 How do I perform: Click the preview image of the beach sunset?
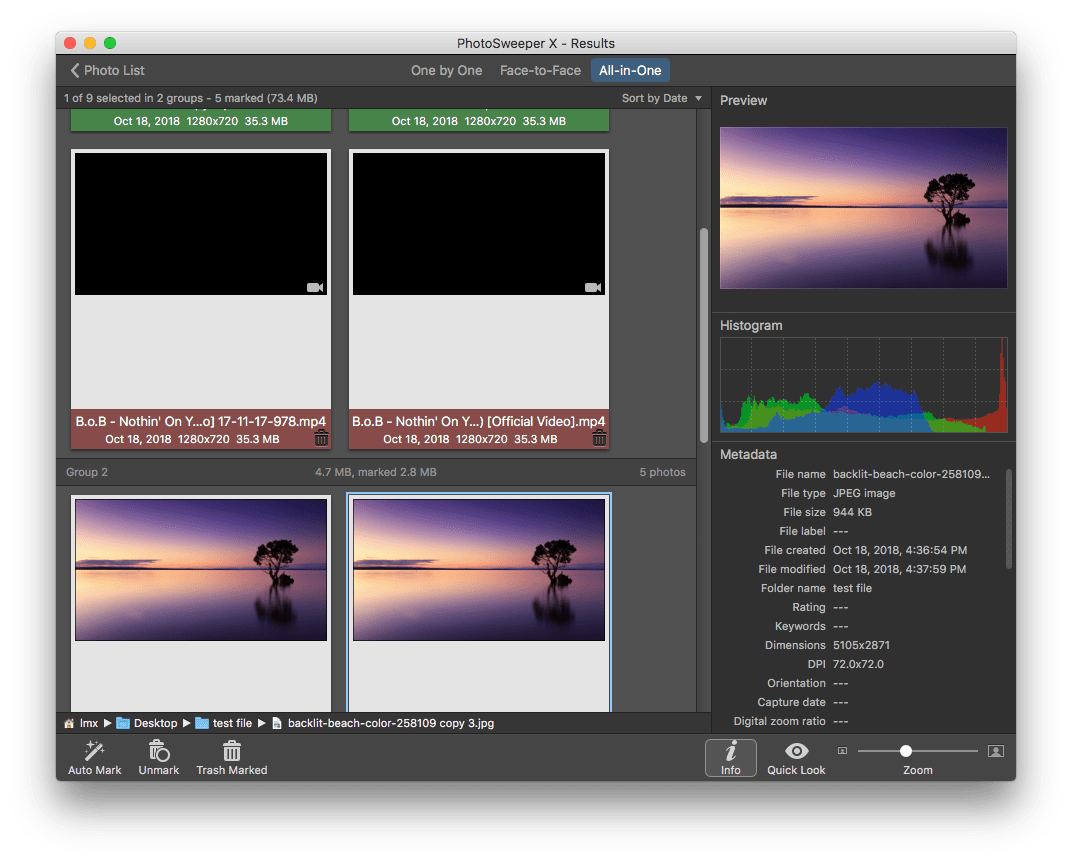coord(863,208)
